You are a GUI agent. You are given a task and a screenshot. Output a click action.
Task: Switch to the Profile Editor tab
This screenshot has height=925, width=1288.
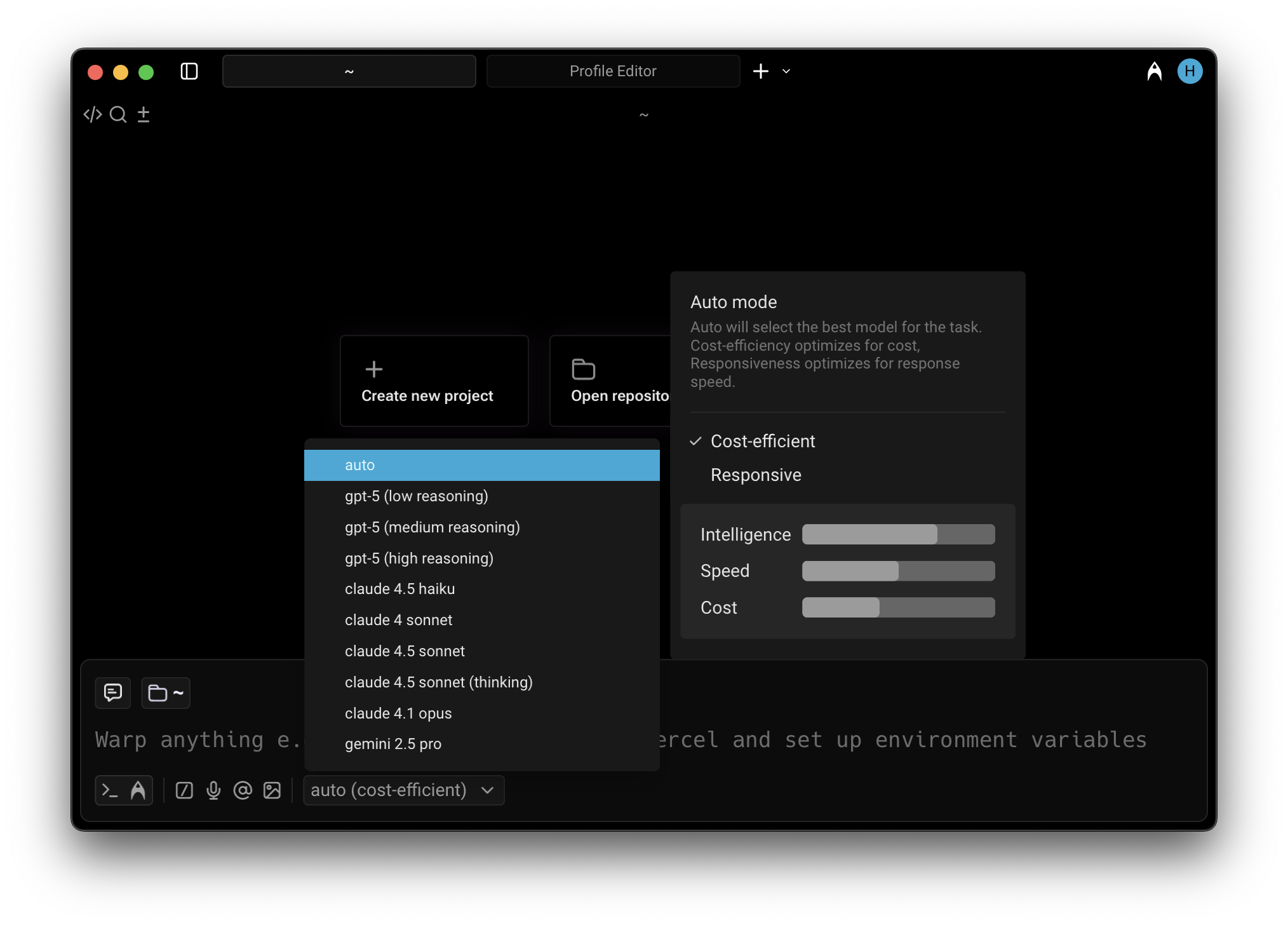pos(613,71)
